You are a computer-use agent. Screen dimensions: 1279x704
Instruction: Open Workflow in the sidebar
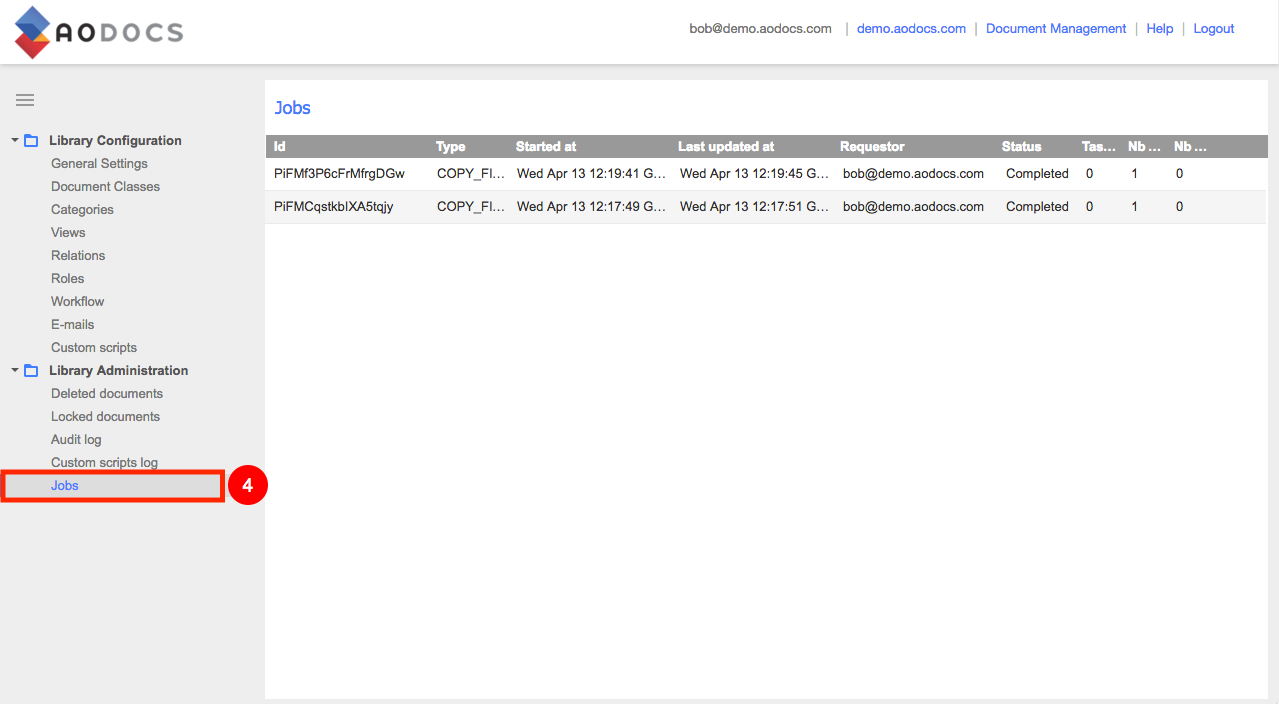tap(77, 302)
